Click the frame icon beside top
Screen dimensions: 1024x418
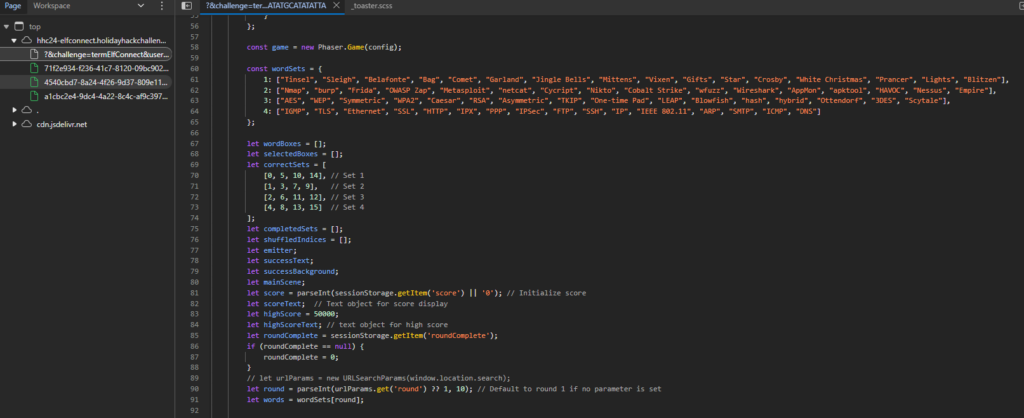(x=20, y=27)
